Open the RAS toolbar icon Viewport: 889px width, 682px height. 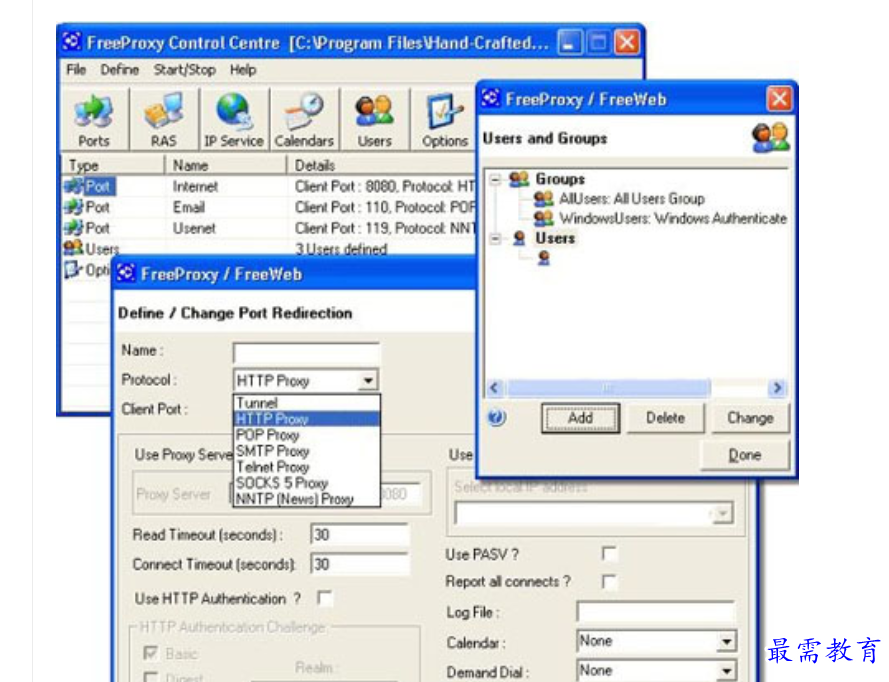[164, 120]
